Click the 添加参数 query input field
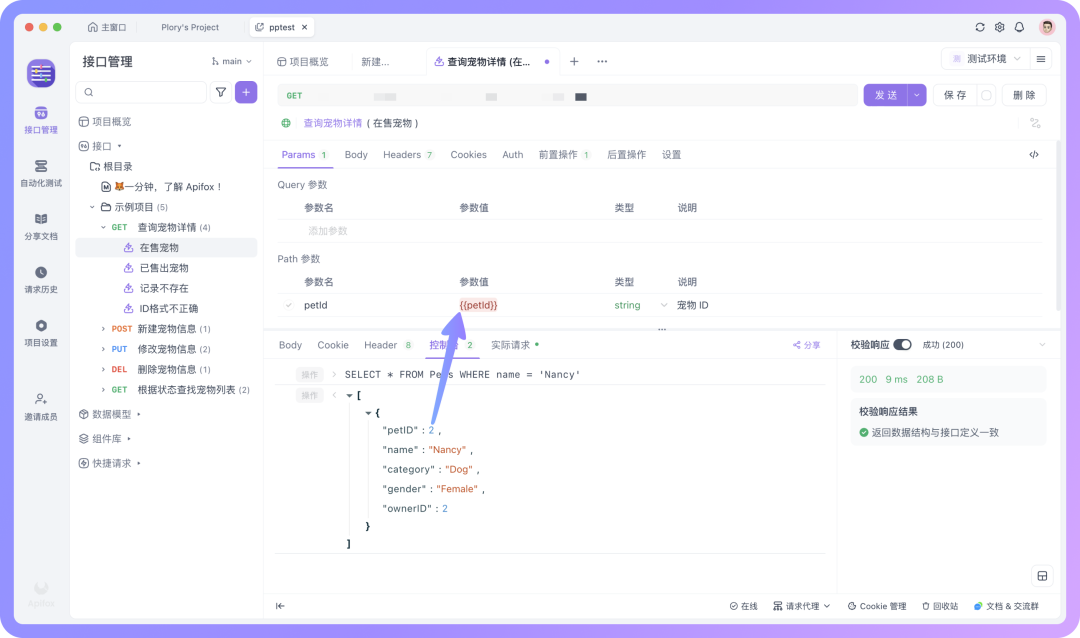 pyautogui.click(x=327, y=231)
